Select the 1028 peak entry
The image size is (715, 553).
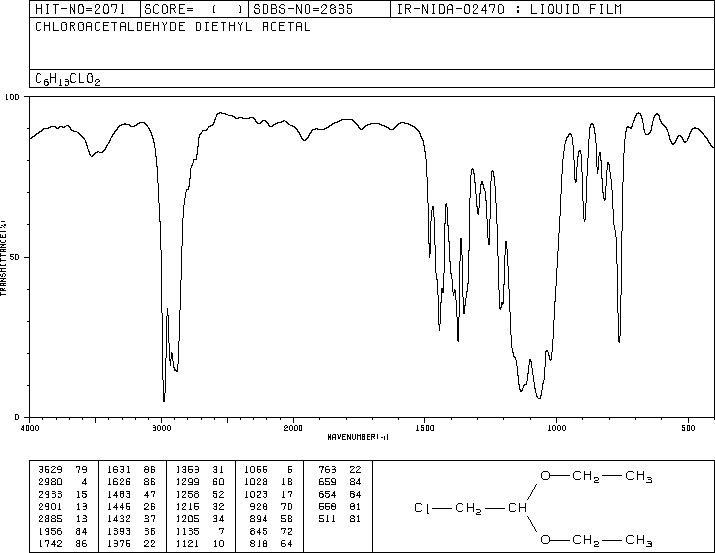click(268, 481)
